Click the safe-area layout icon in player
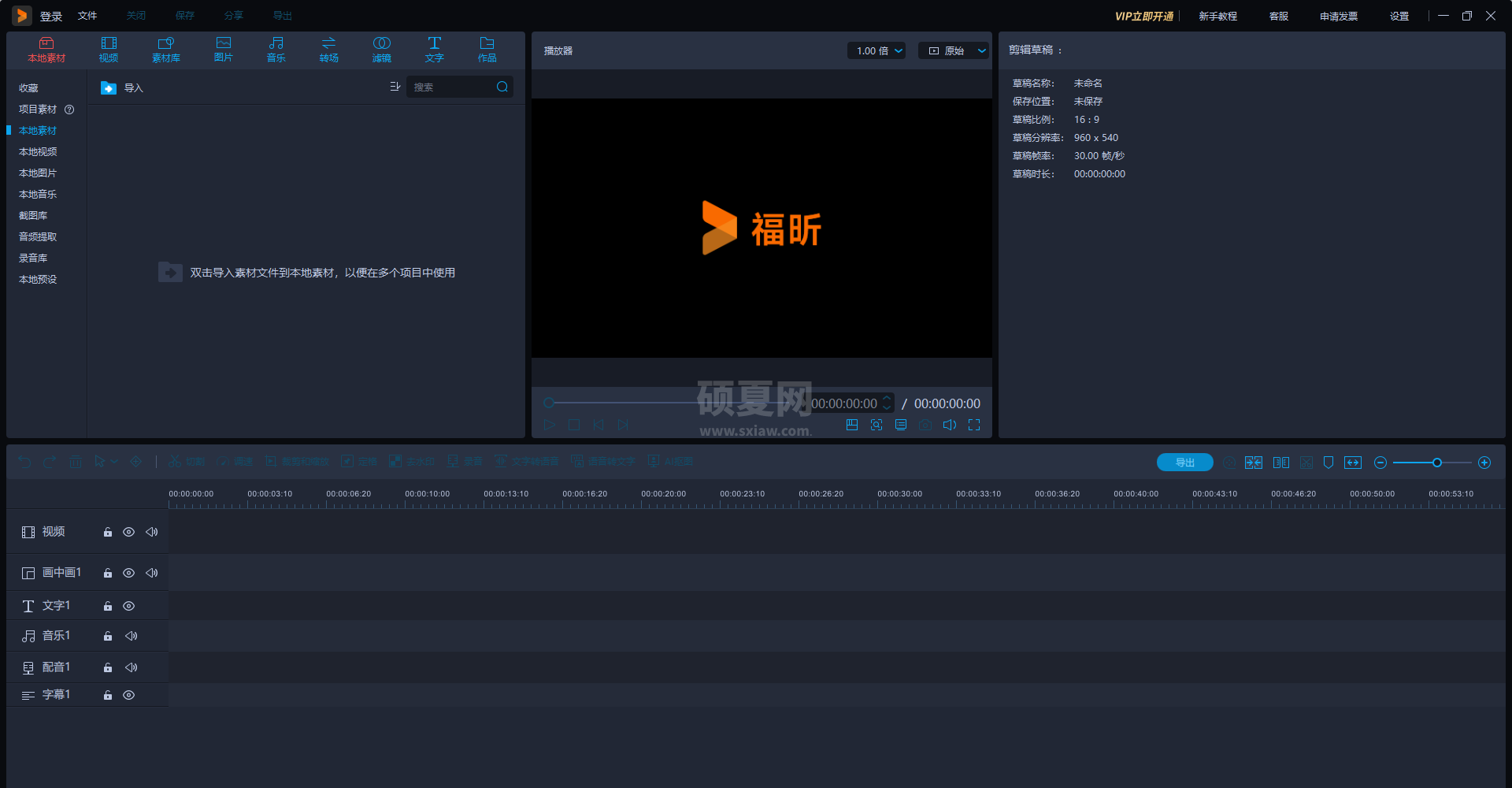The height and width of the screenshot is (788, 1512). tap(852, 425)
